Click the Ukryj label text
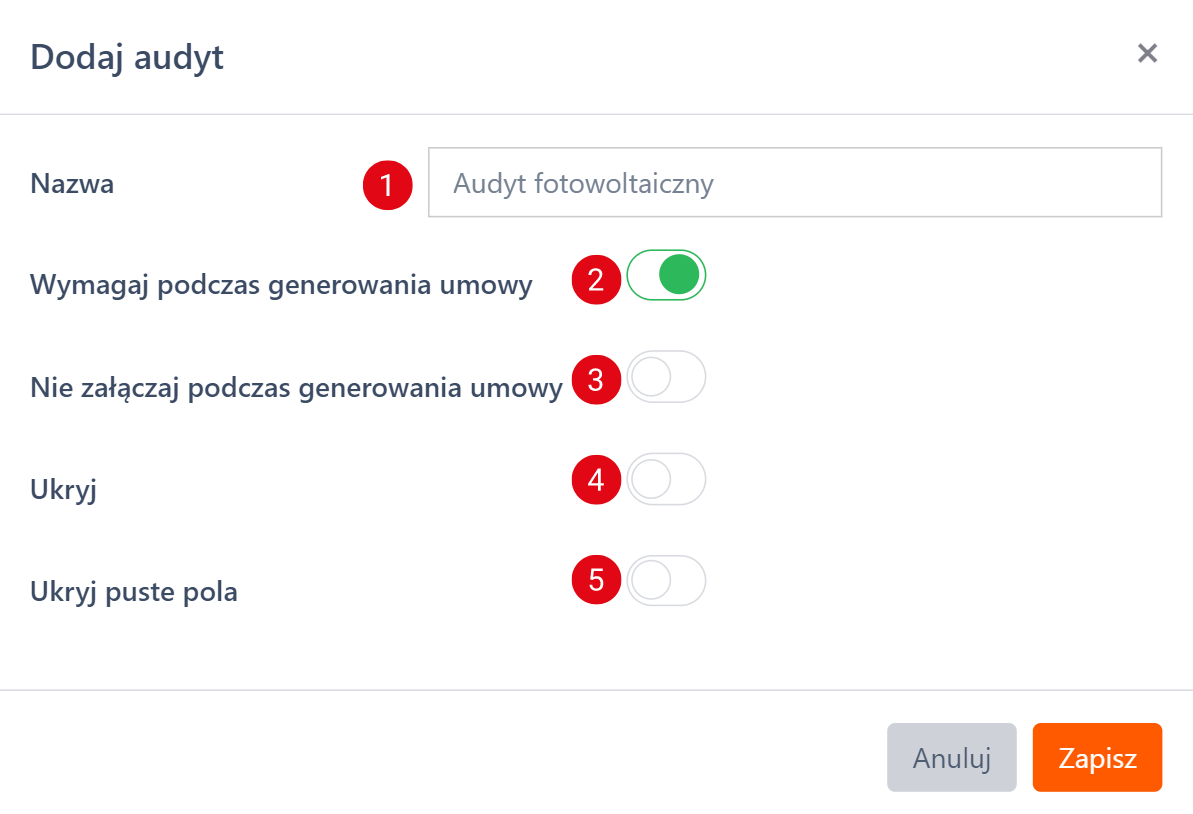 pos(63,490)
